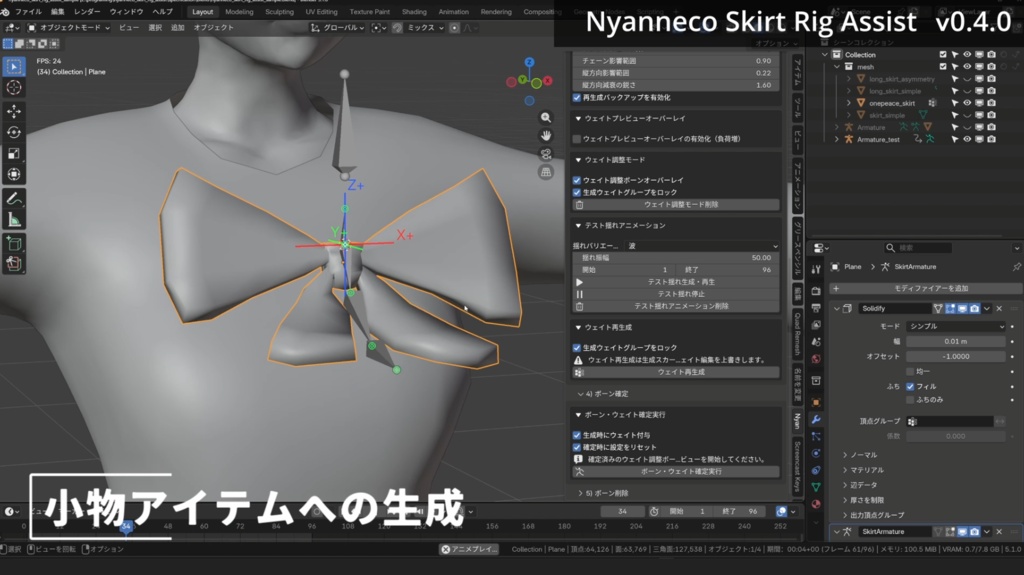Switch to the Modeling workspace tab
This screenshot has height=575, width=1024.
coord(239,12)
